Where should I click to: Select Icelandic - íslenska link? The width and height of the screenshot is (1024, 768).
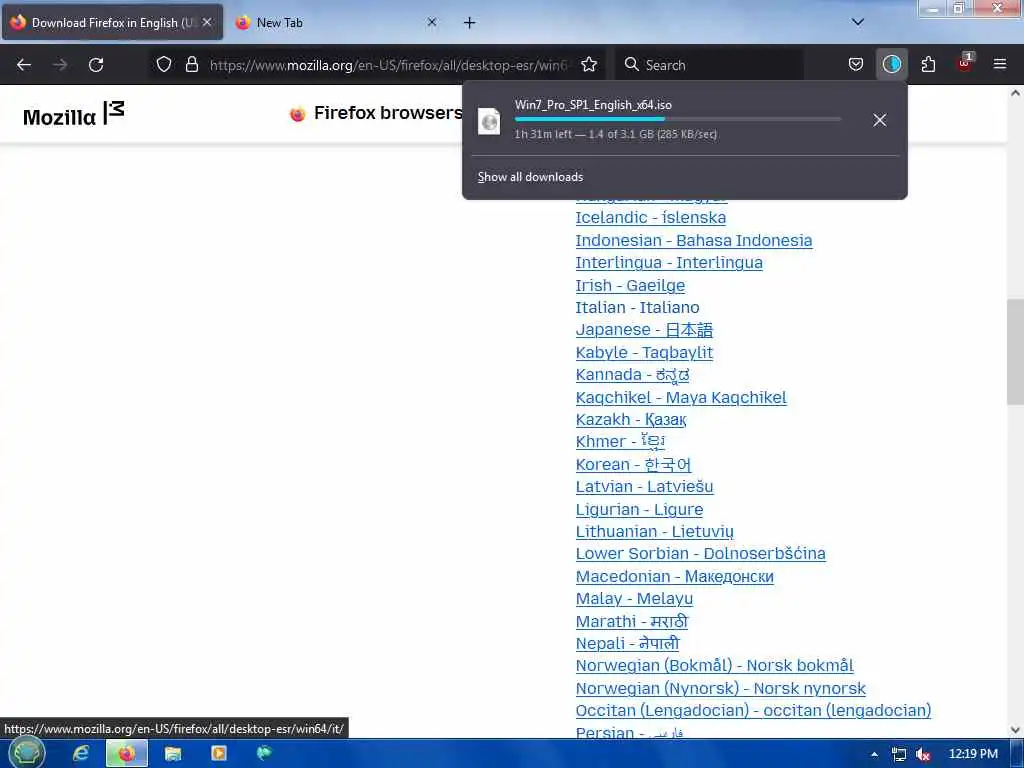coord(650,217)
